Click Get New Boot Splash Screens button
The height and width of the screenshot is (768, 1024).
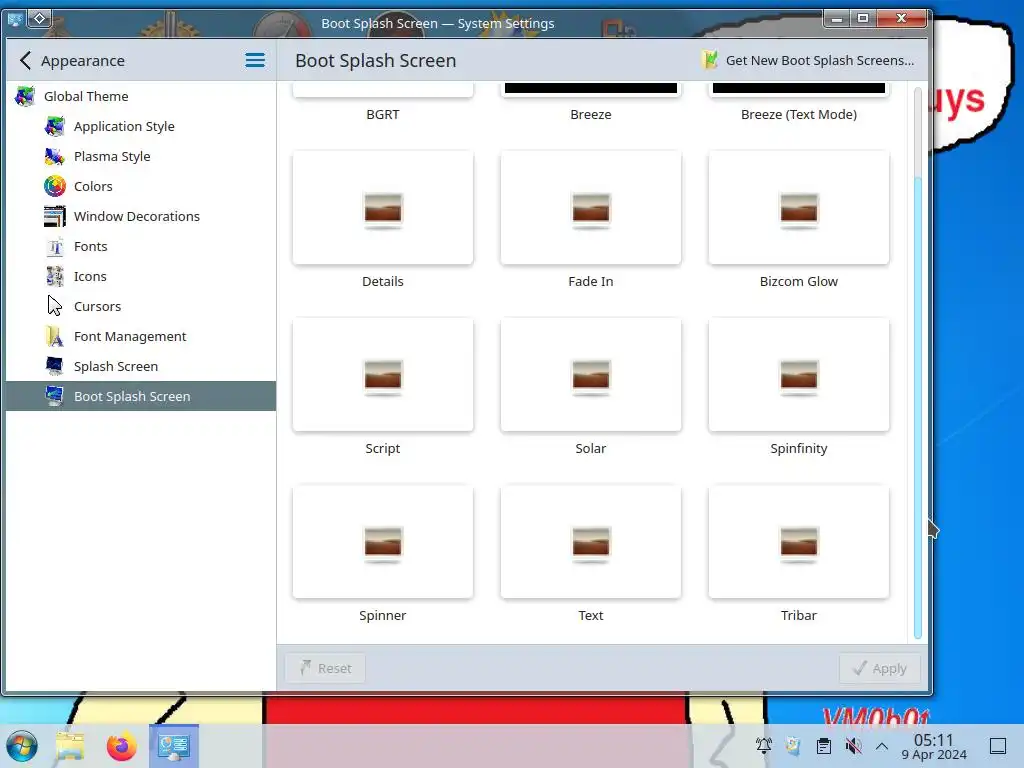808,61
